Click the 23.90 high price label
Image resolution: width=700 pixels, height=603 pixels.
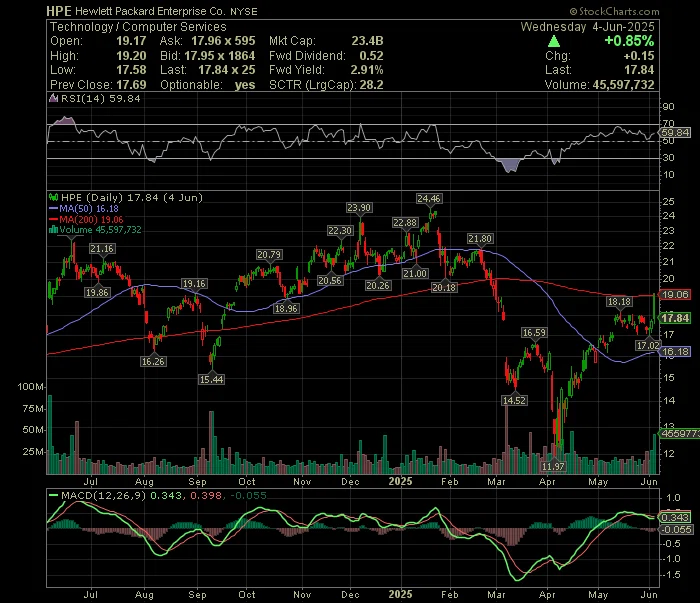click(359, 208)
